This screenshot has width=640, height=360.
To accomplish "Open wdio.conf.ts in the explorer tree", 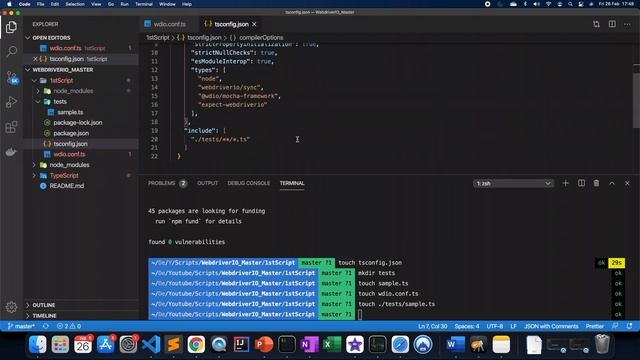I will [x=69, y=154].
